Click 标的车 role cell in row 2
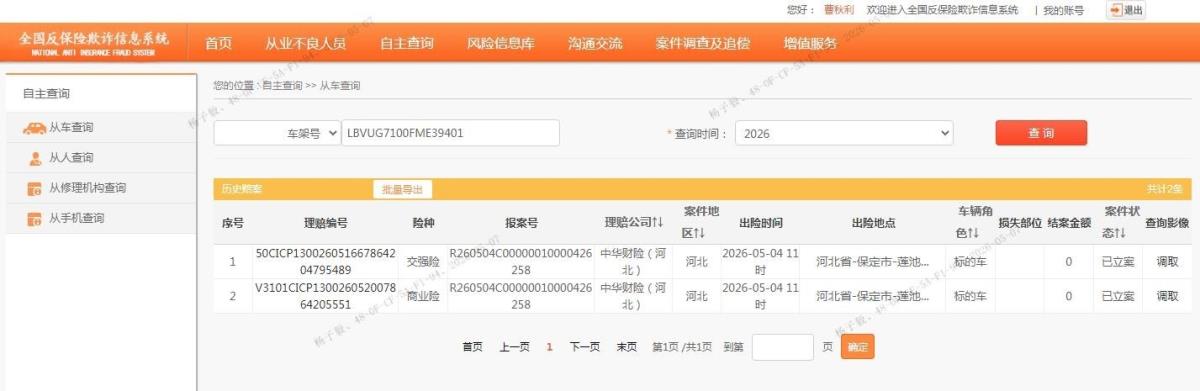 (970, 296)
